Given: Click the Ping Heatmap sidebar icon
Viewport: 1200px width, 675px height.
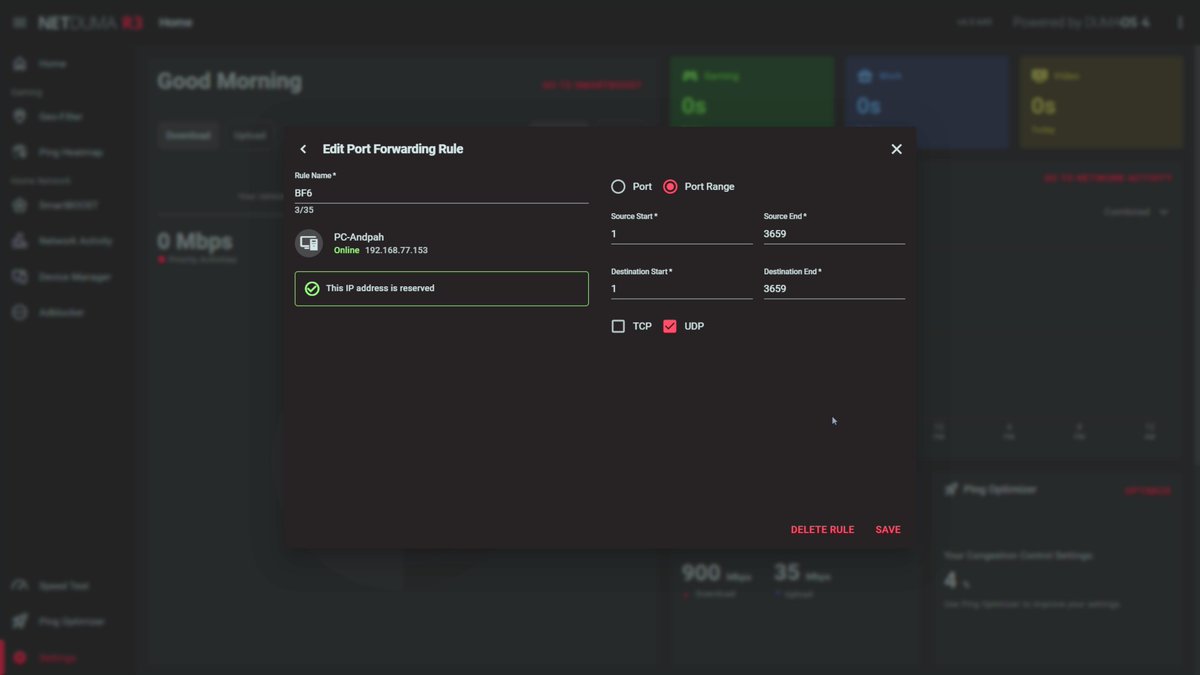Looking at the screenshot, I should [x=19, y=152].
